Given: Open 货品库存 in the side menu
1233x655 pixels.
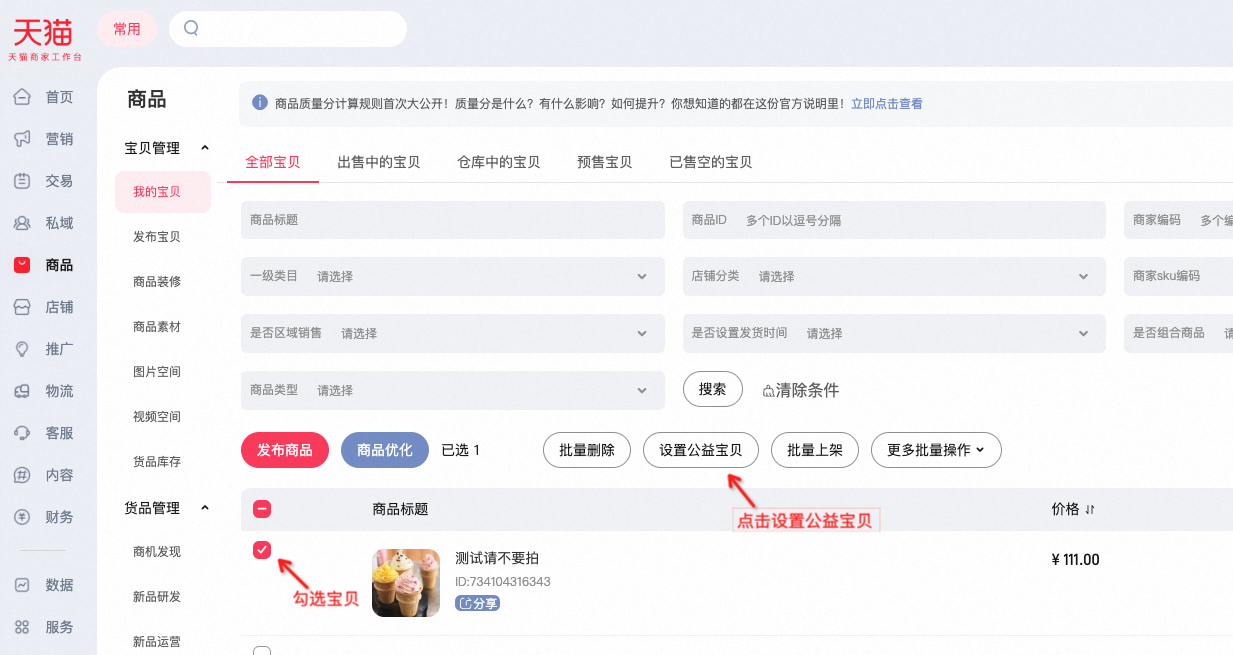Looking at the screenshot, I should pos(157,462).
